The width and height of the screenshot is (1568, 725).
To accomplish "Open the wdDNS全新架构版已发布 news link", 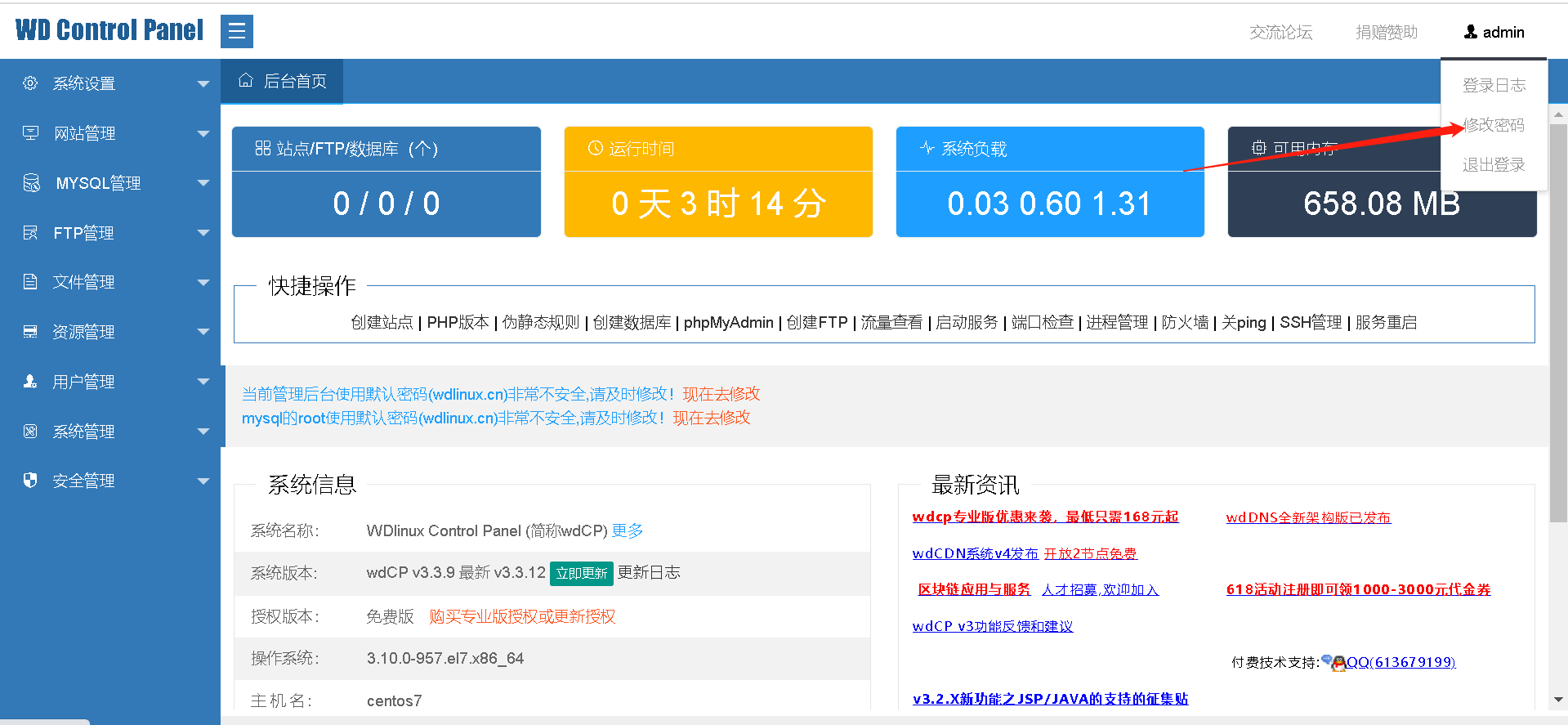I will pyautogui.click(x=1308, y=517).
